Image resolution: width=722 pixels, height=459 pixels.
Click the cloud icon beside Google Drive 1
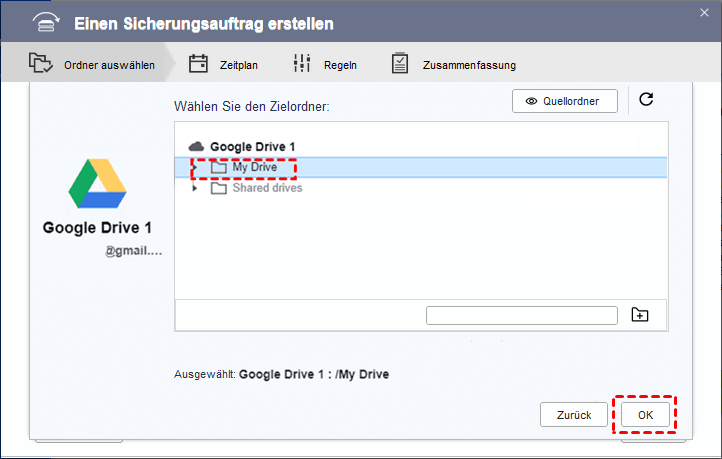pos(196,146)
